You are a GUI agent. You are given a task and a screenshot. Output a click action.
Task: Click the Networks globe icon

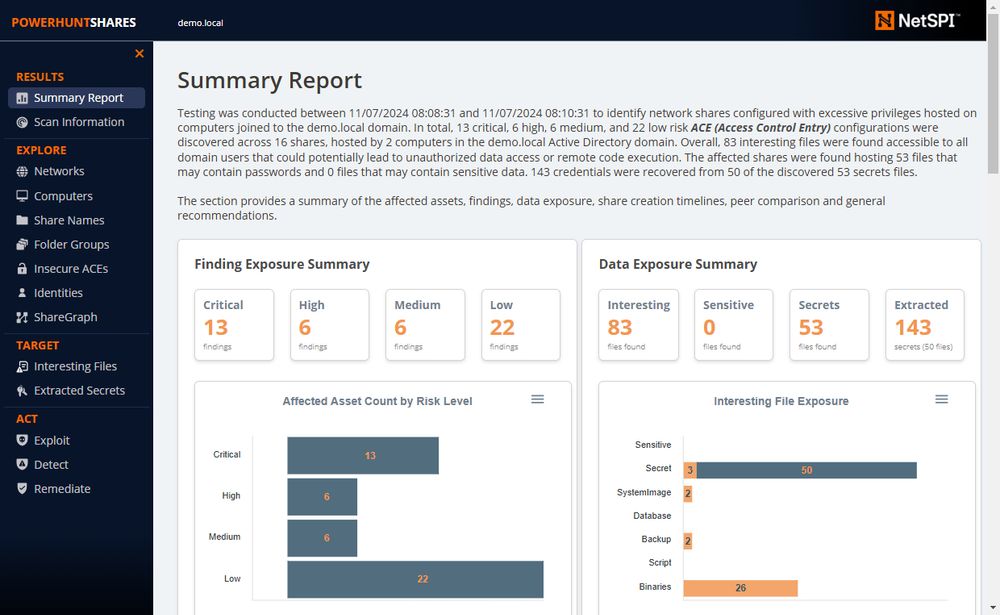click(22, 172)
